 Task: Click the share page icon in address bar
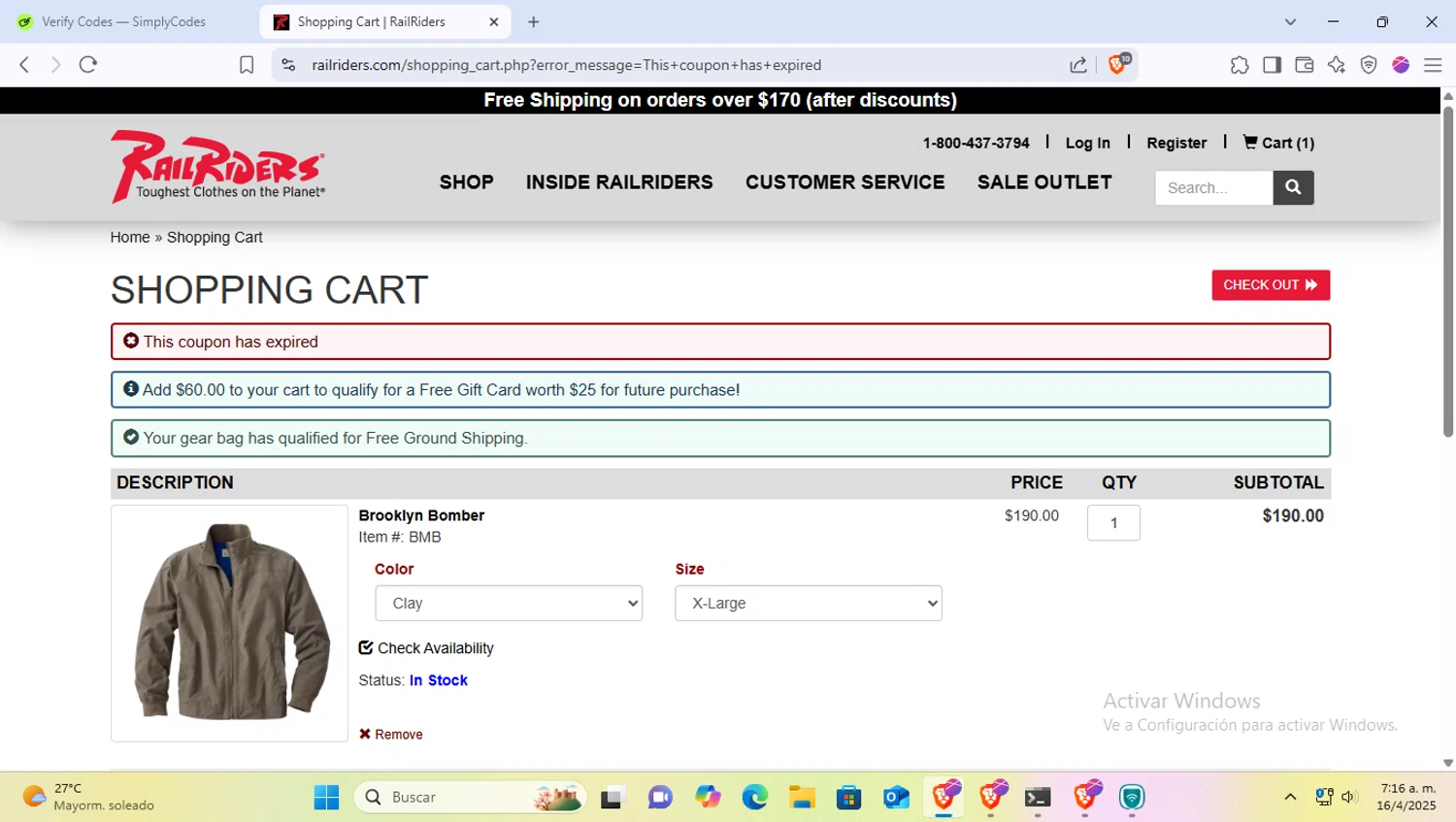click(1078, 65)
